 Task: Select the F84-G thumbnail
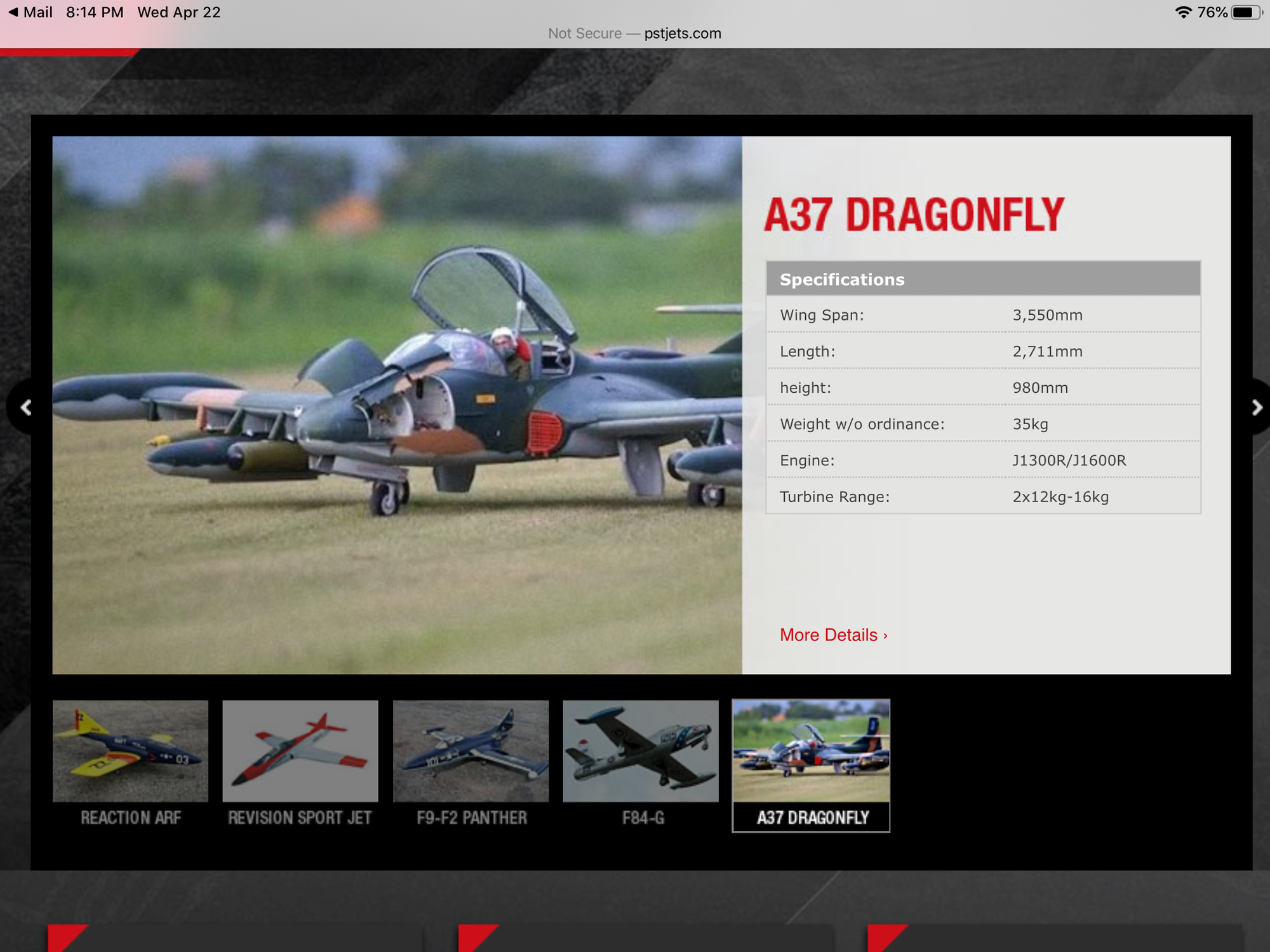tap(641, 751)
